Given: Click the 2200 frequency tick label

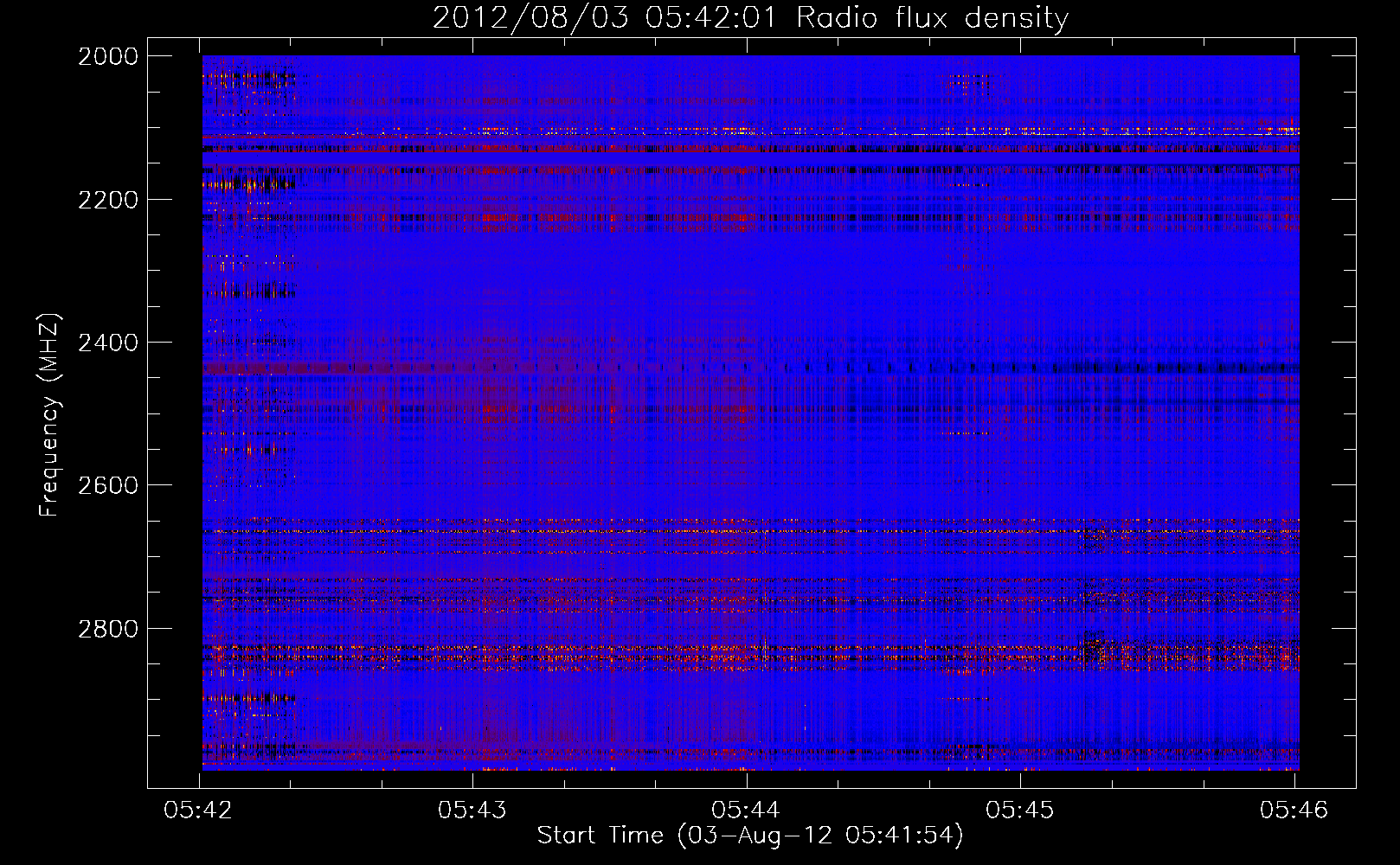Looking at the screenshot, I should coord(108,200).
